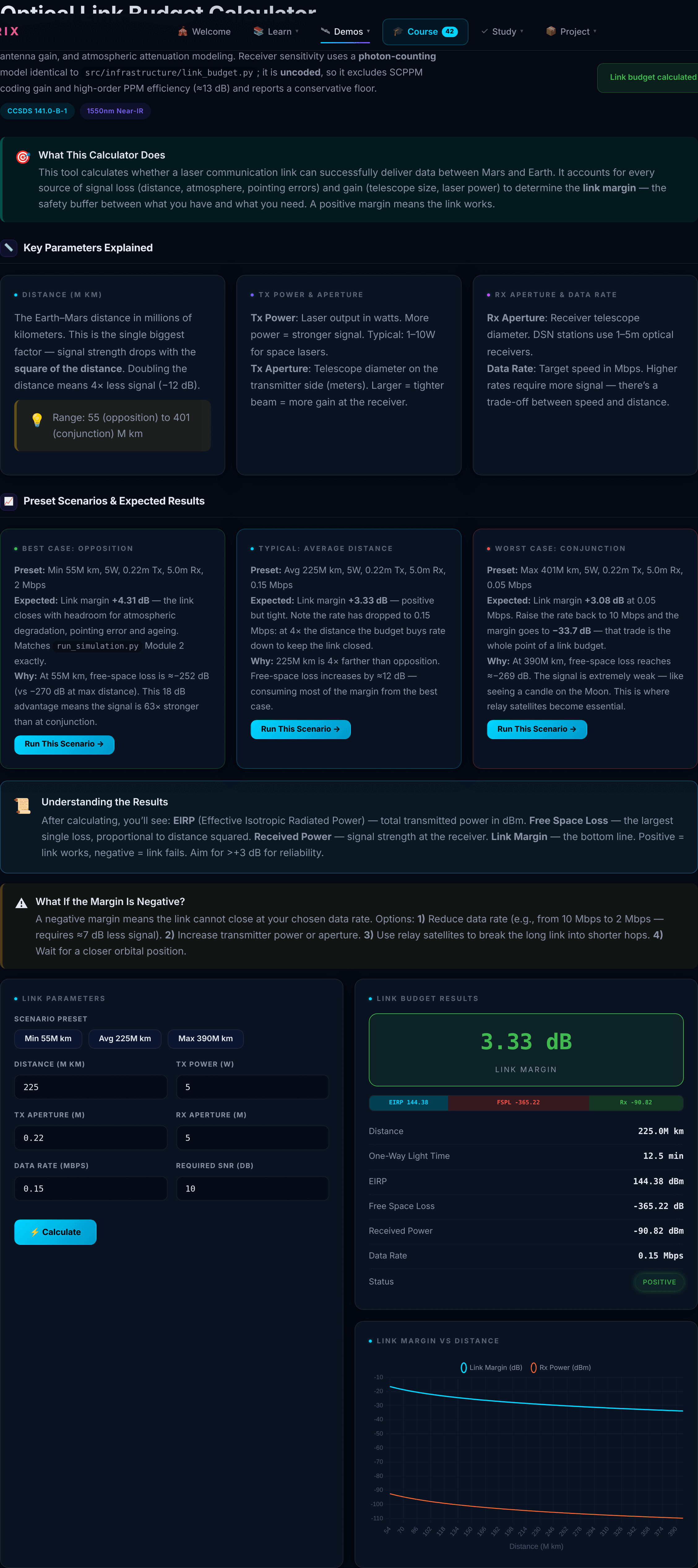Expand the Project dropdown menu
698x1568 pixels.
571,32
